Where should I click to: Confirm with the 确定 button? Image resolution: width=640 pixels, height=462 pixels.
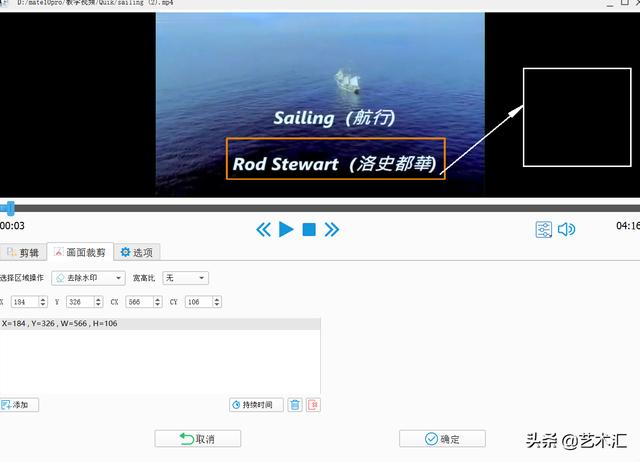coord(442,439)
